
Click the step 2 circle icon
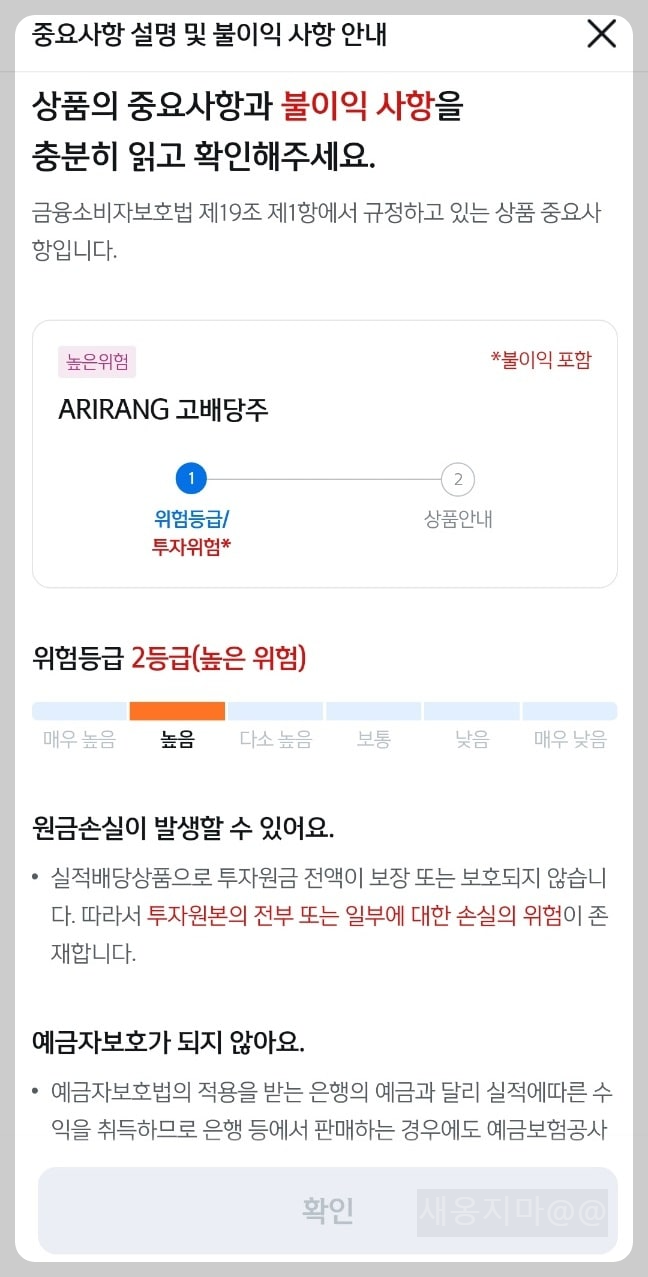(457, 480)
